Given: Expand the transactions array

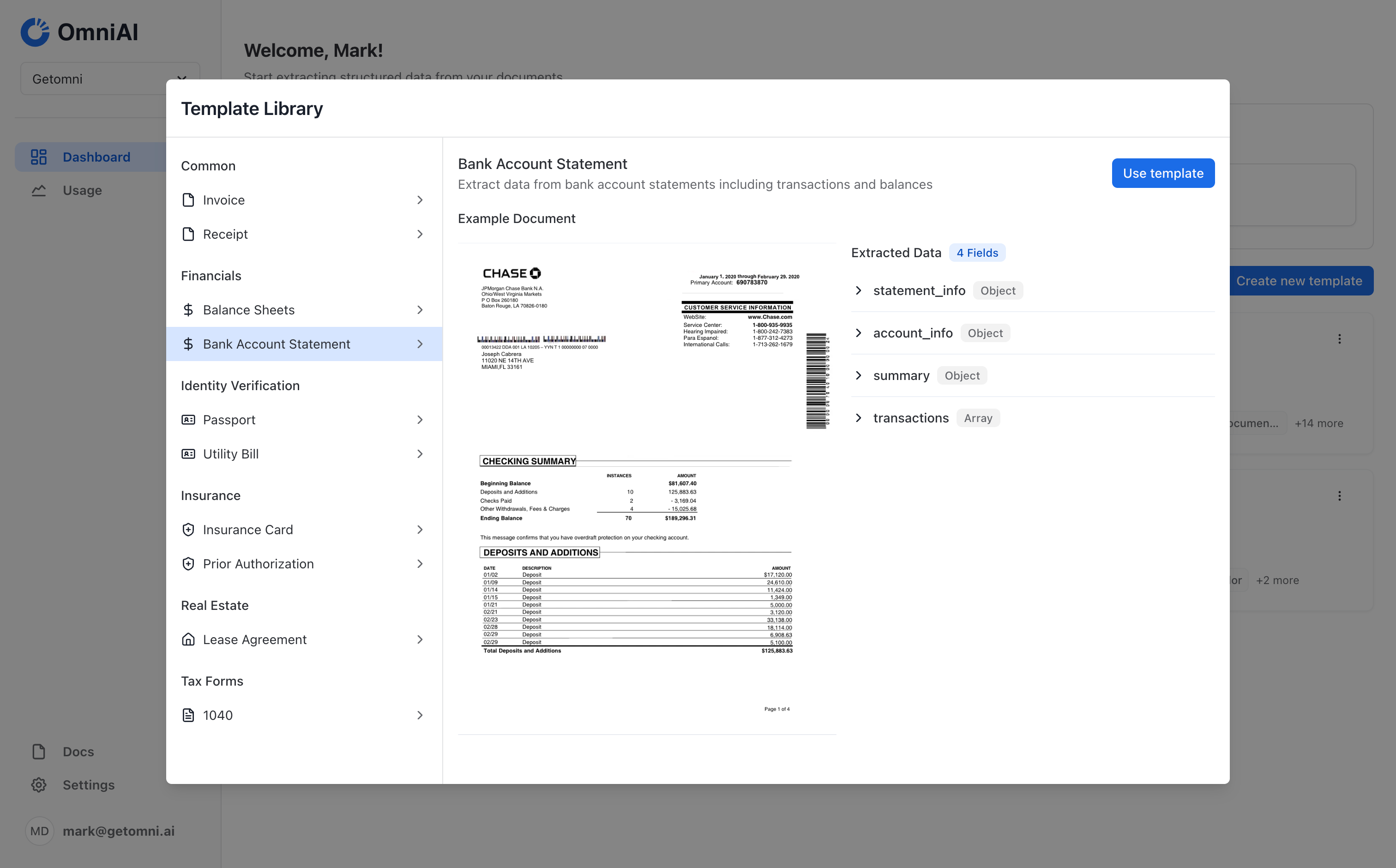Looking at the screenshot, I should (859, 418).
